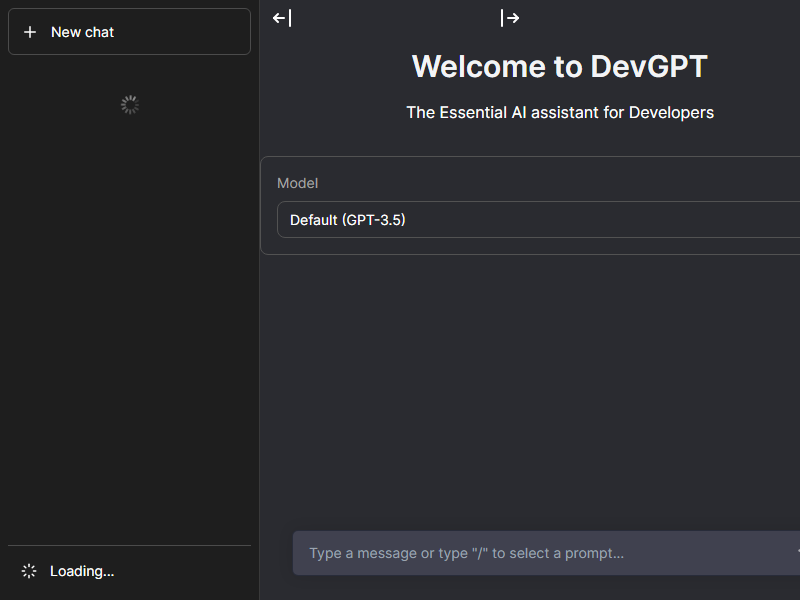Focus the message input field
Image resolution: width=800 pixels, height=600 pixels.
pyautogui.click(x=540, y=553)
